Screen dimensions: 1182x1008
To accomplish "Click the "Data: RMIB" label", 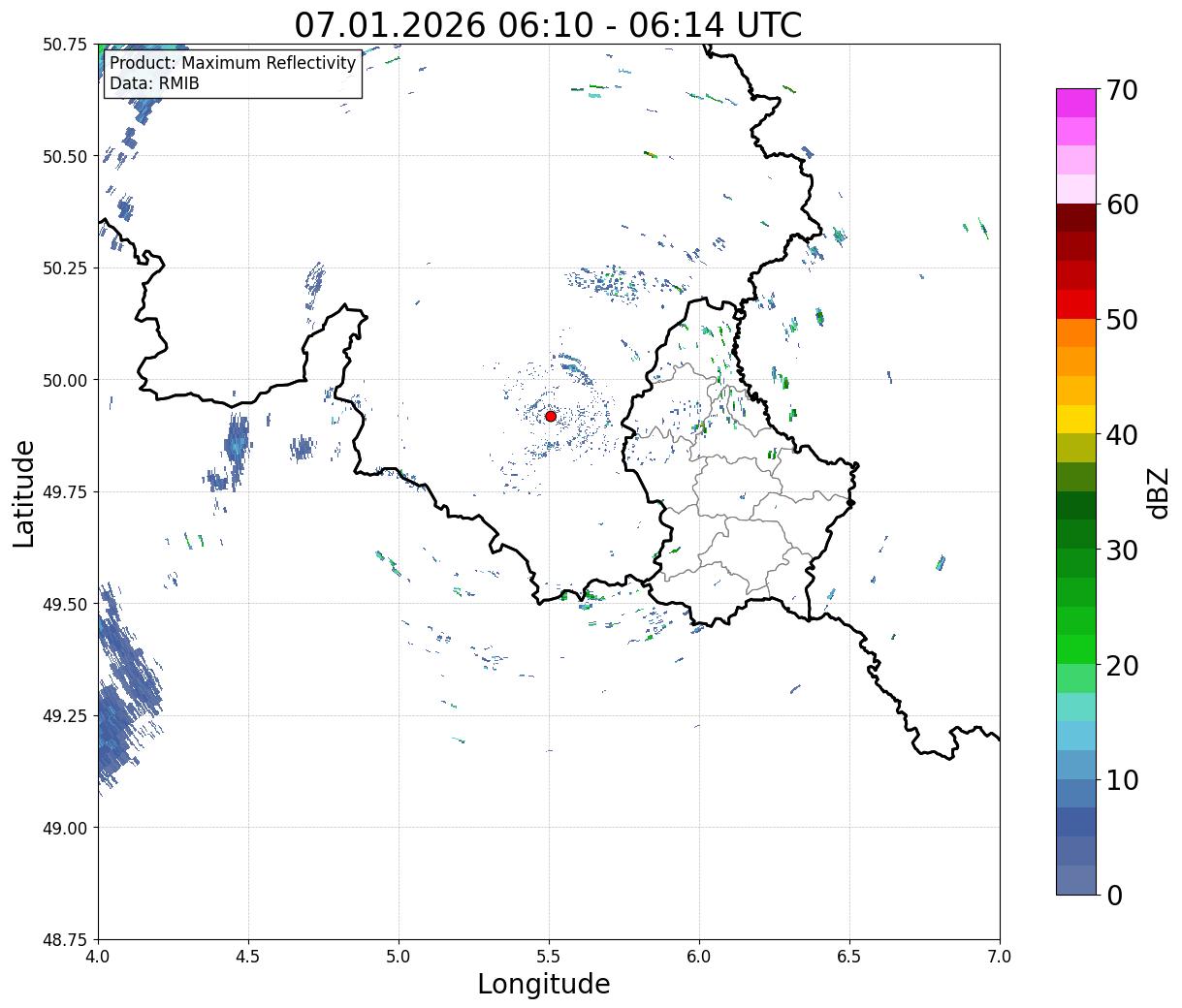I will pyautogui.click(x=154, y=83).
